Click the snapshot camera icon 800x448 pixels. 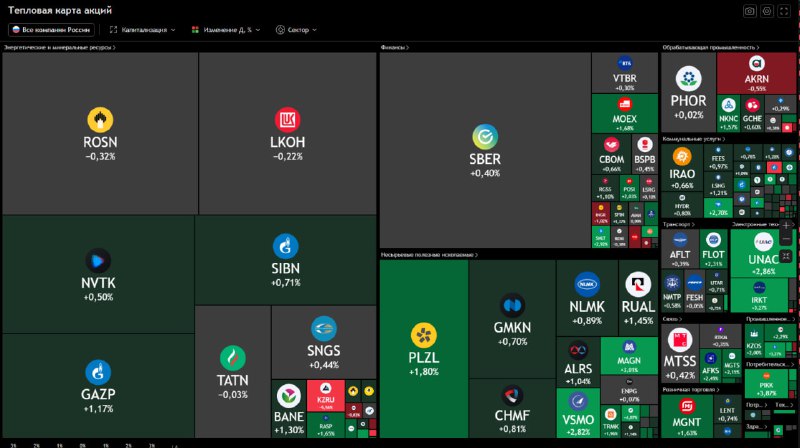click(x=749, y=11)
